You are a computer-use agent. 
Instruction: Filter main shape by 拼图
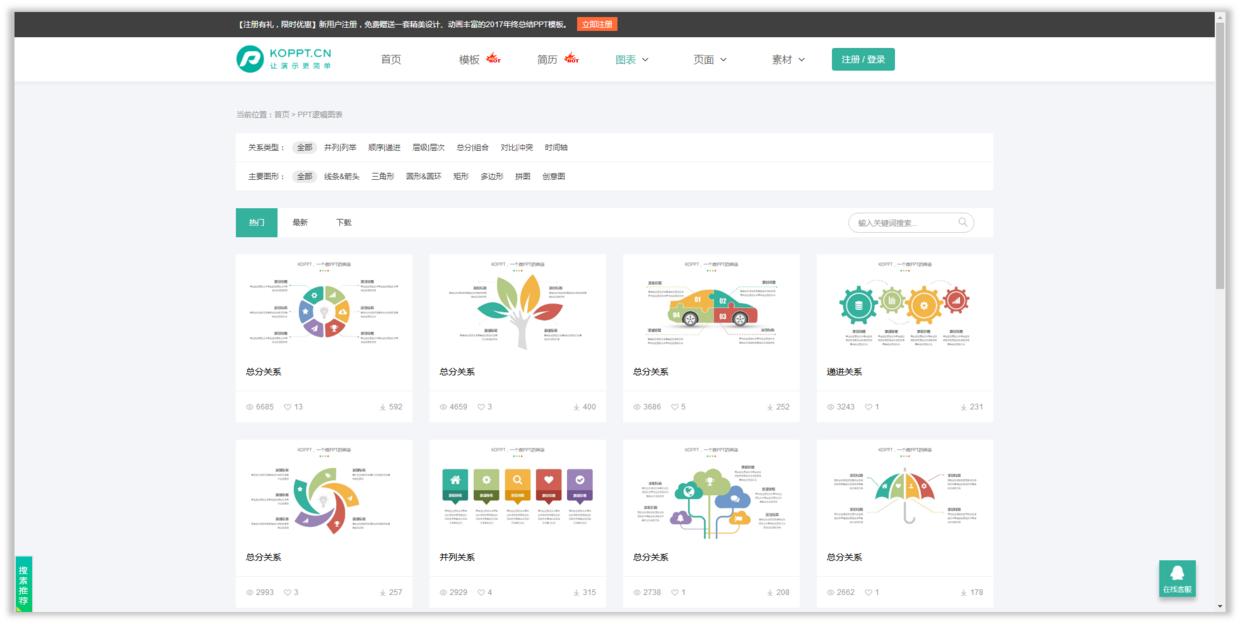click(x=523, y=176)
